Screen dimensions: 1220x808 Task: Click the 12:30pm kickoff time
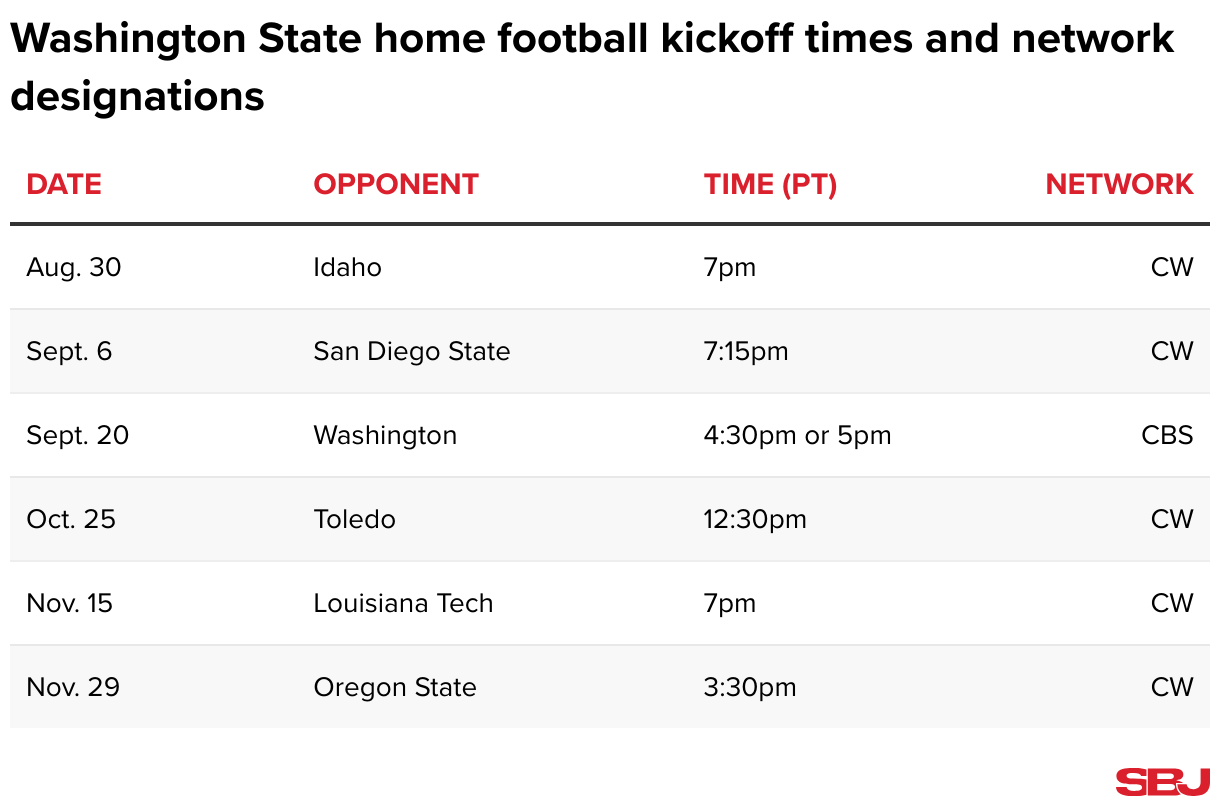(x=755, y=519)
